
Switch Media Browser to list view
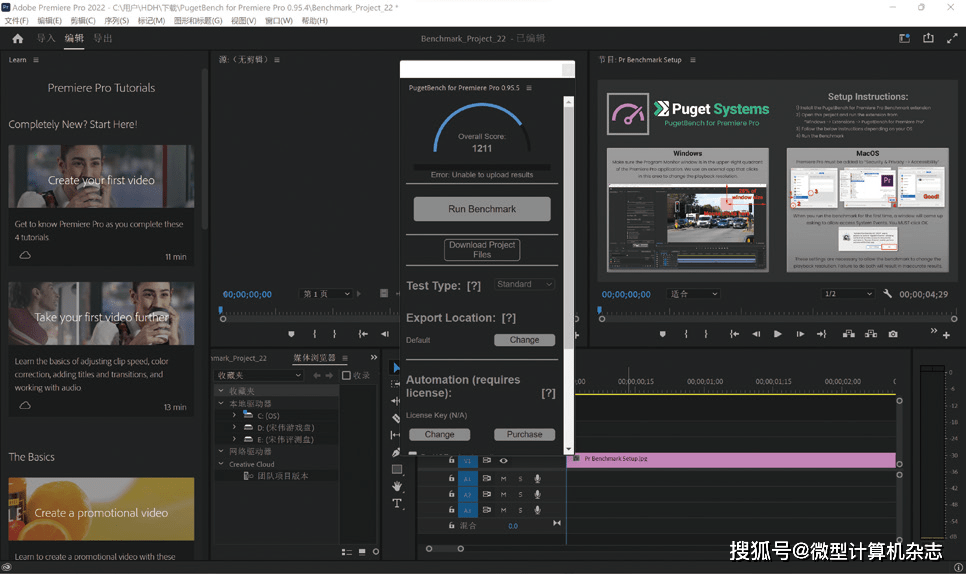coord(347,552)
